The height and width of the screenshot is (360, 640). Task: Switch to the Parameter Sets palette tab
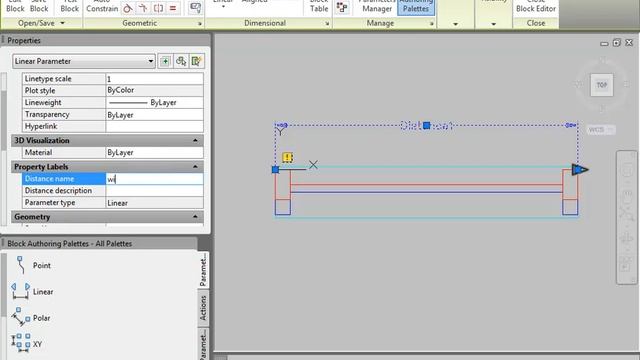click(x=203, y=344)
